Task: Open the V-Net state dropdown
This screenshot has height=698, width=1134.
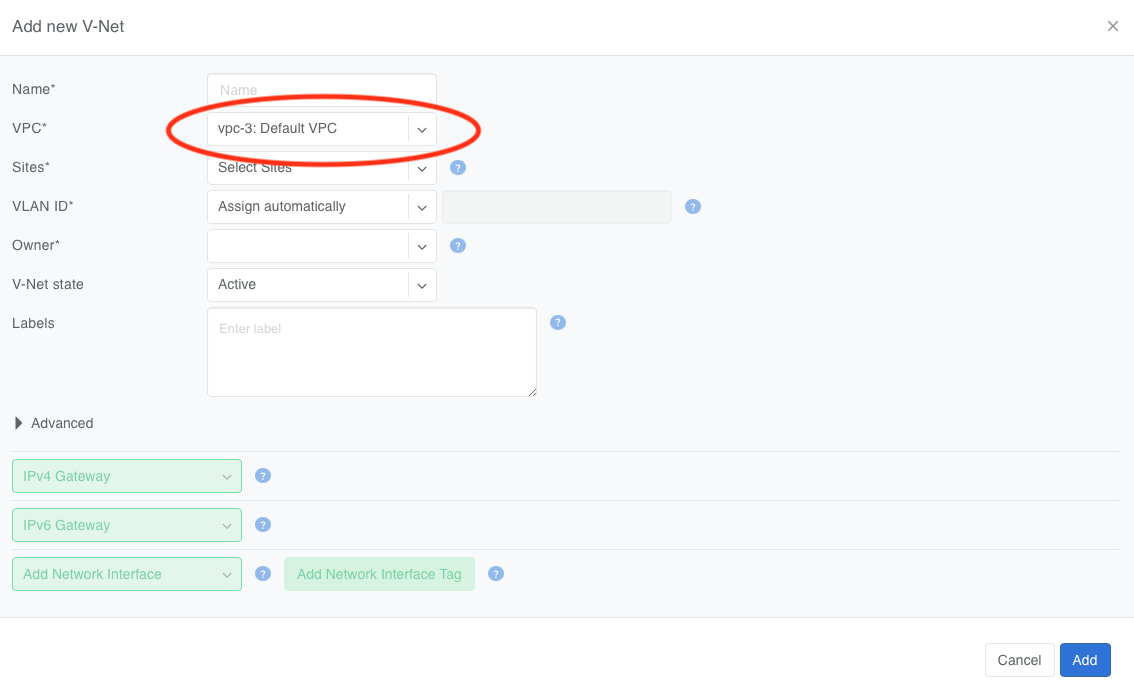Action: [322, 285]
